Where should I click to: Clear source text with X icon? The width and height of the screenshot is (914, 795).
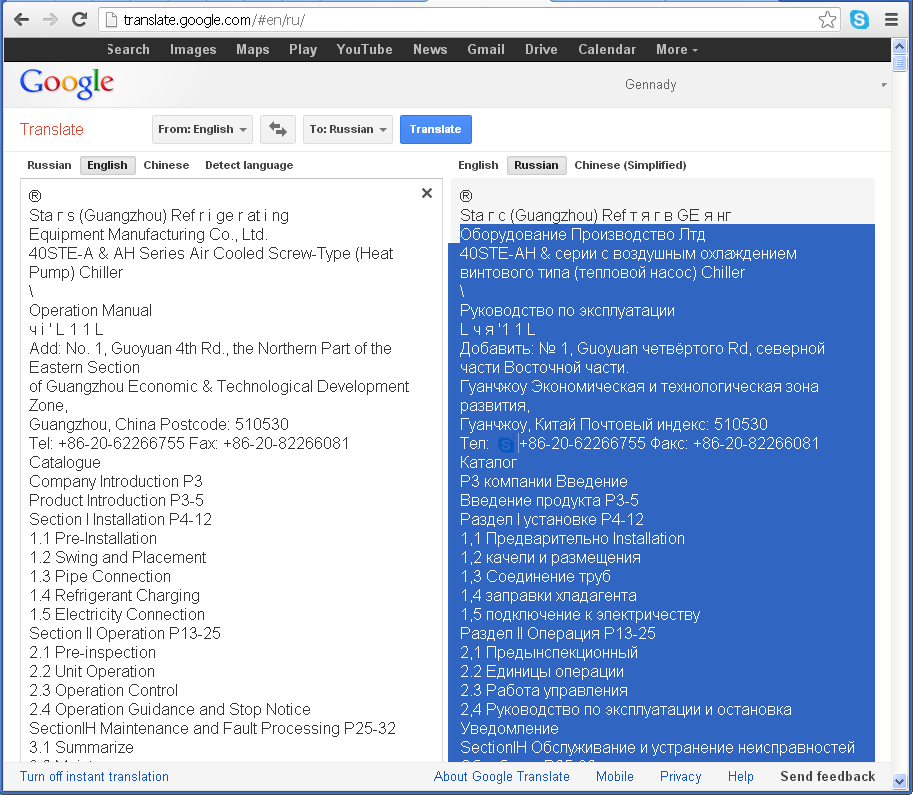[427, 193]
